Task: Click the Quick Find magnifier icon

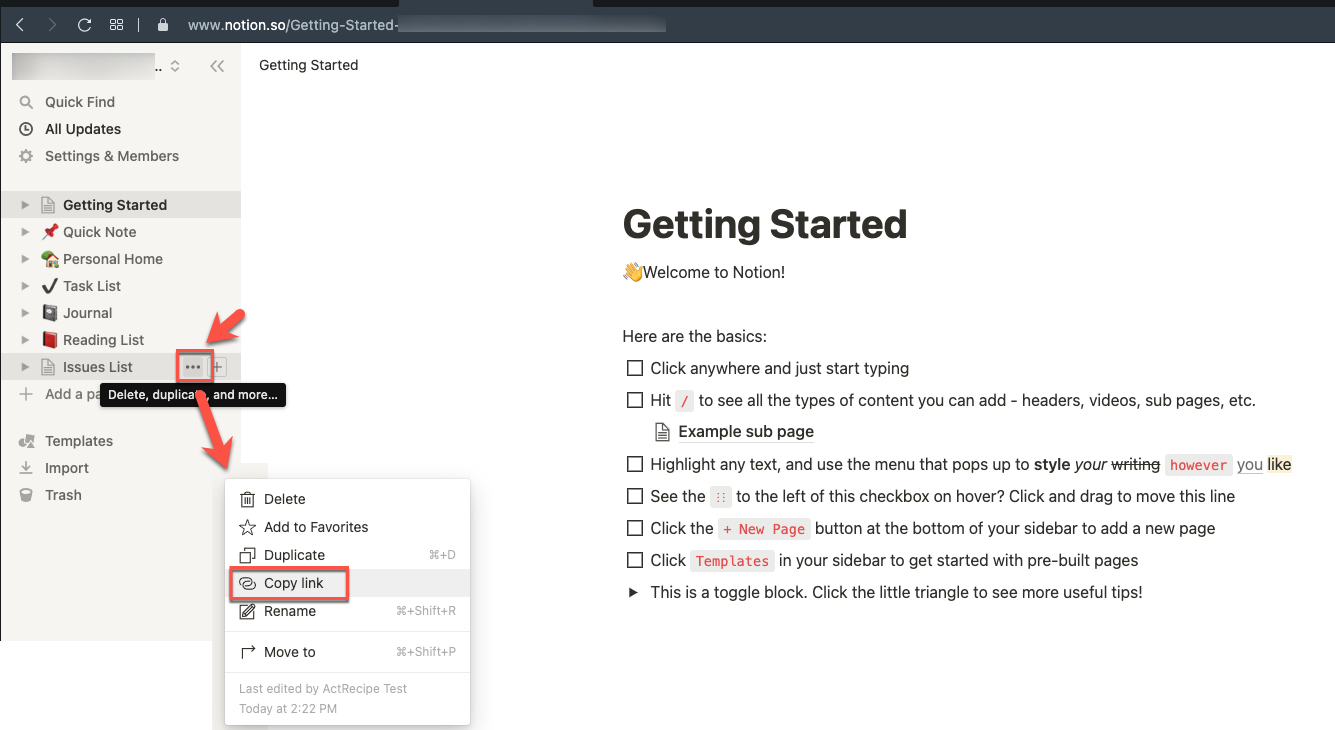Action: 27,102
